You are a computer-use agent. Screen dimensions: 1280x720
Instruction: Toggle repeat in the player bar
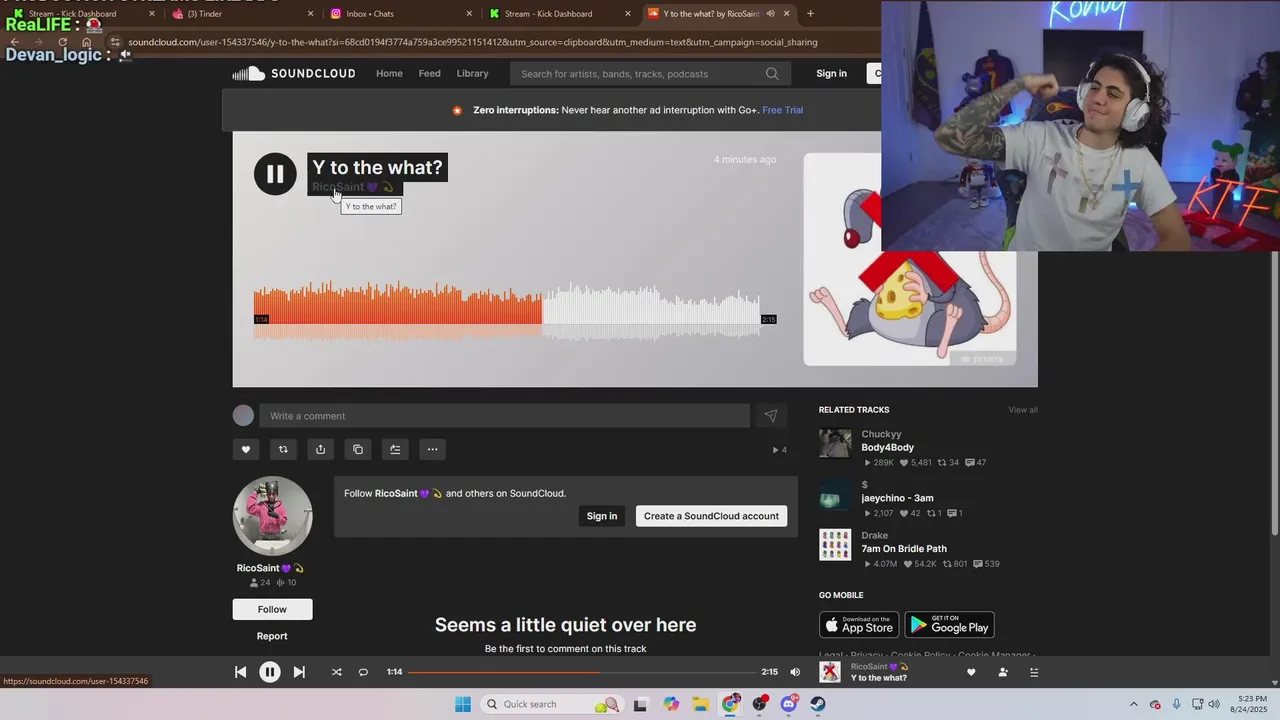tap(363, 672)
